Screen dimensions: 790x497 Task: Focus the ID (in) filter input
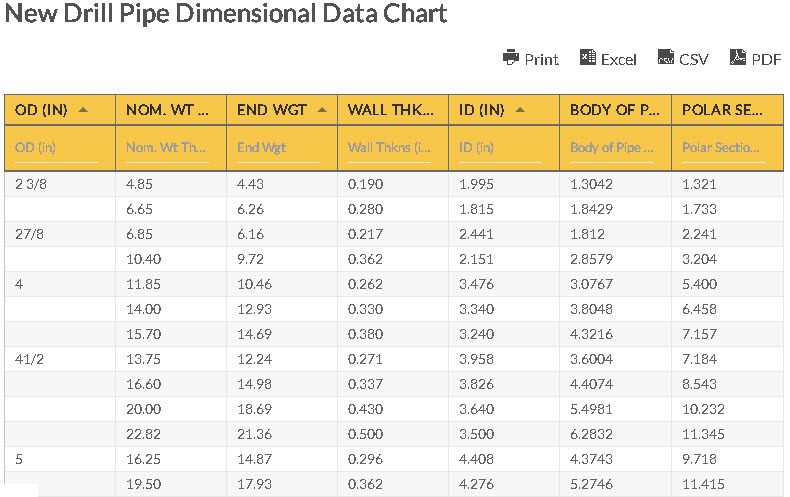[x=501, y=148]
